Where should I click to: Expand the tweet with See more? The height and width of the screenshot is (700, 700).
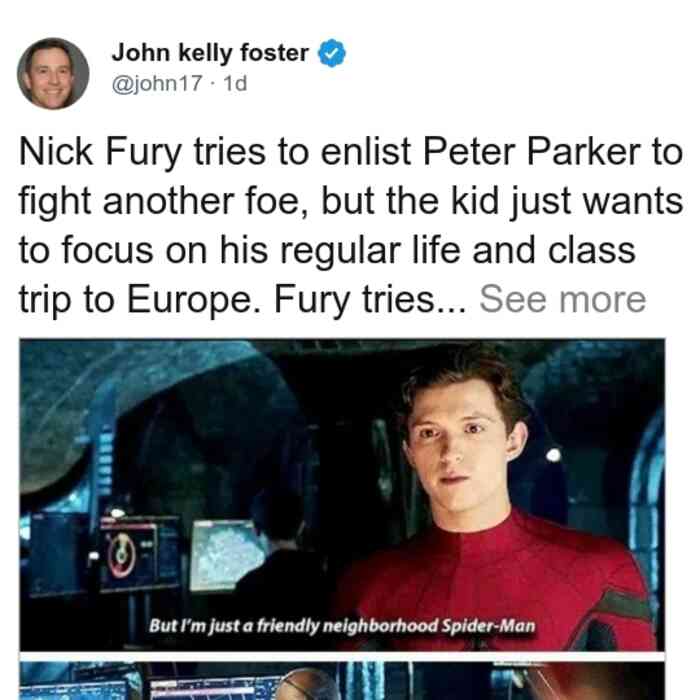click(562, 299)
